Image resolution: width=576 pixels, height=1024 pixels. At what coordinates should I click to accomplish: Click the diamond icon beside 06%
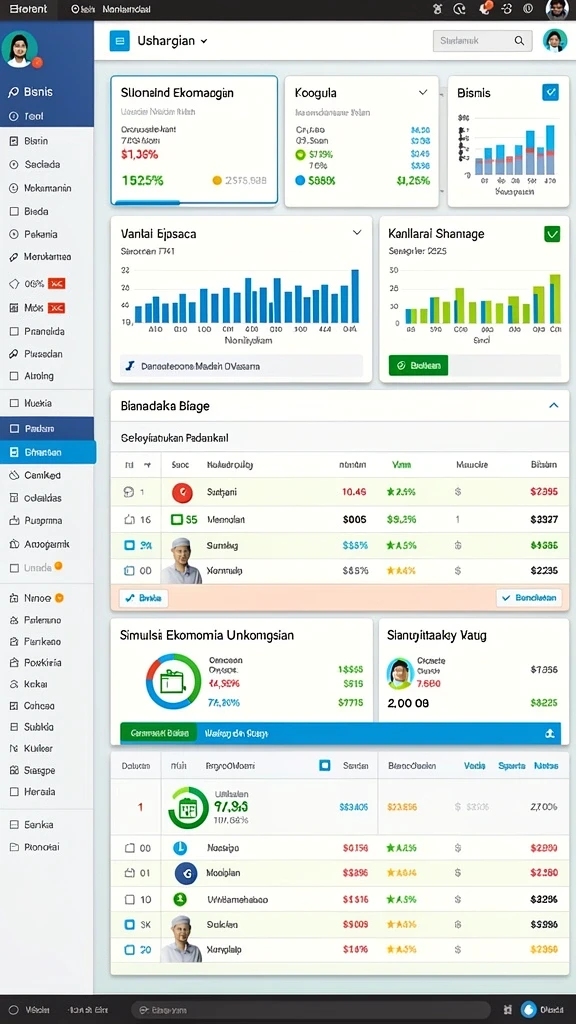pyautogui.click(x=13, y=283)
